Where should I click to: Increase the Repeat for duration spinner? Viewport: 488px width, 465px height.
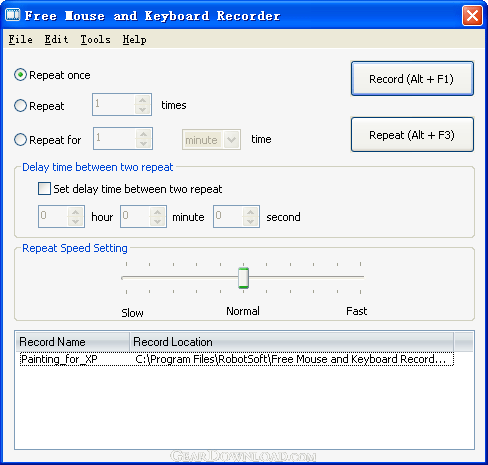[x=143, y=134]
